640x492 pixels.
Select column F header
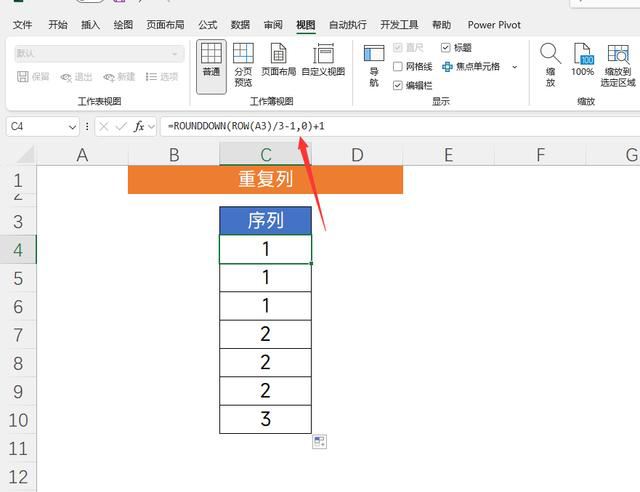(x=540, y=155)
